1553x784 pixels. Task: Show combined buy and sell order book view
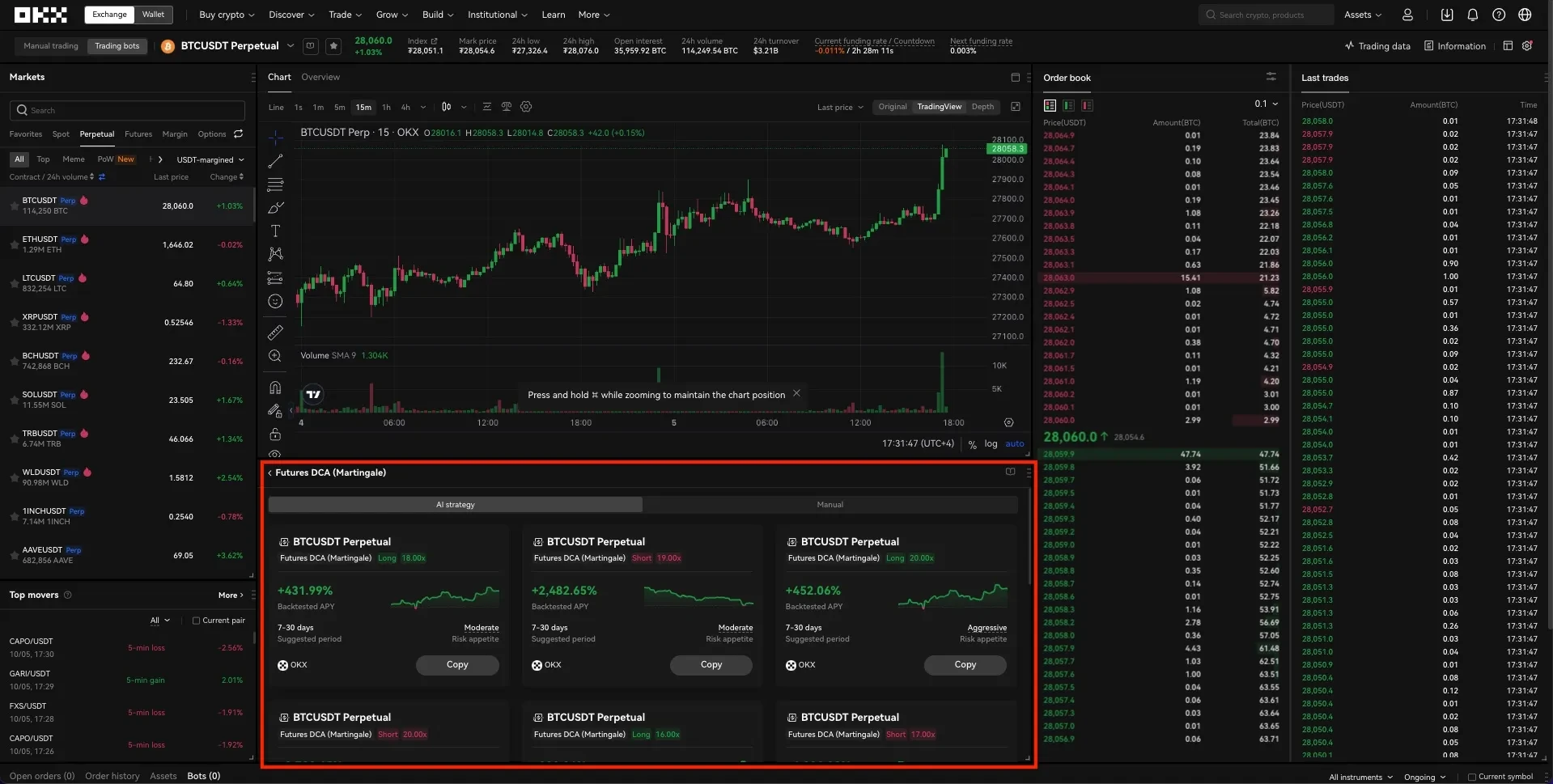tap(1050, 105)
